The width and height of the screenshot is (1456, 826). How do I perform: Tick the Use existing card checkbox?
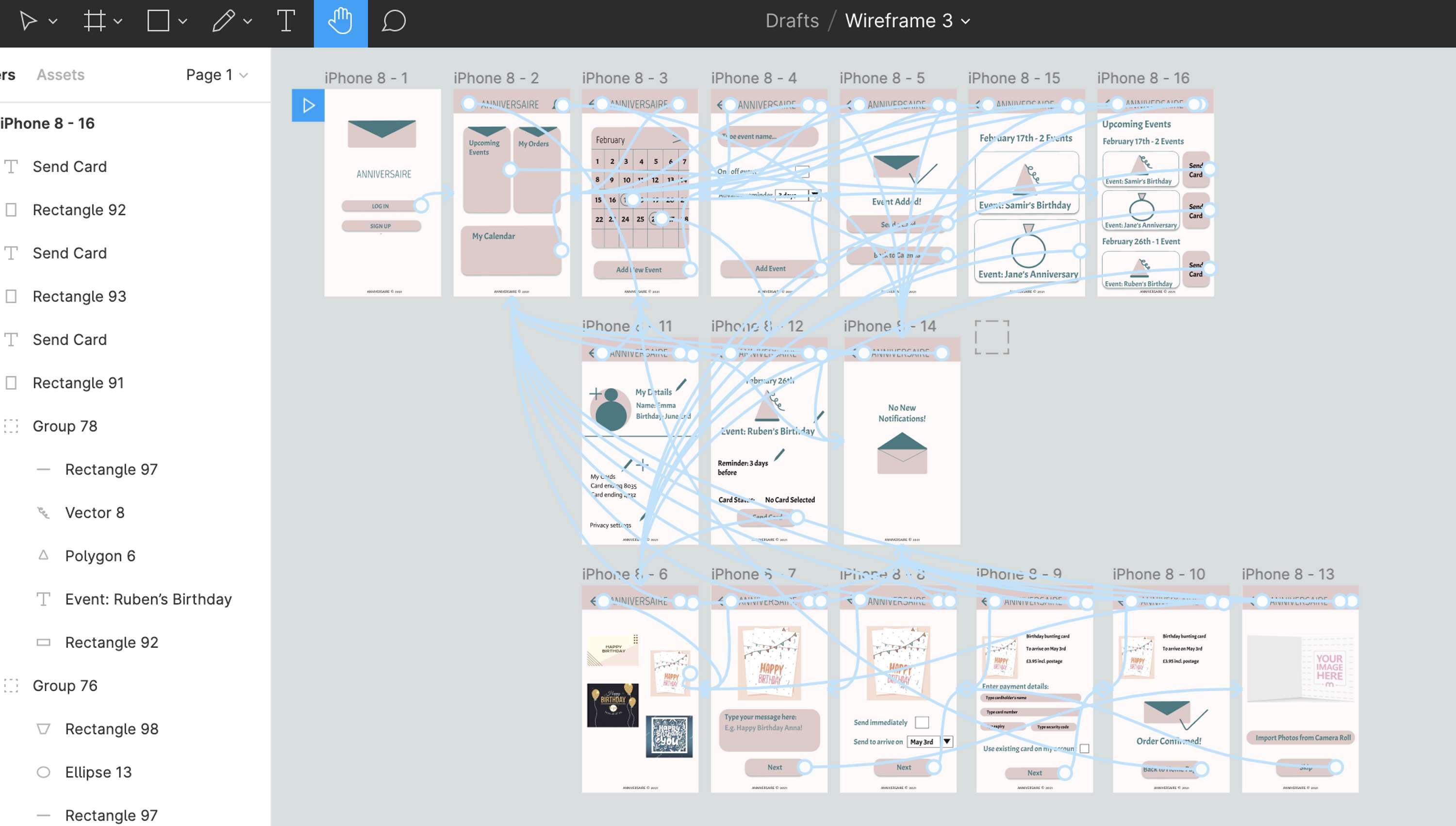tap(1085, 749)
